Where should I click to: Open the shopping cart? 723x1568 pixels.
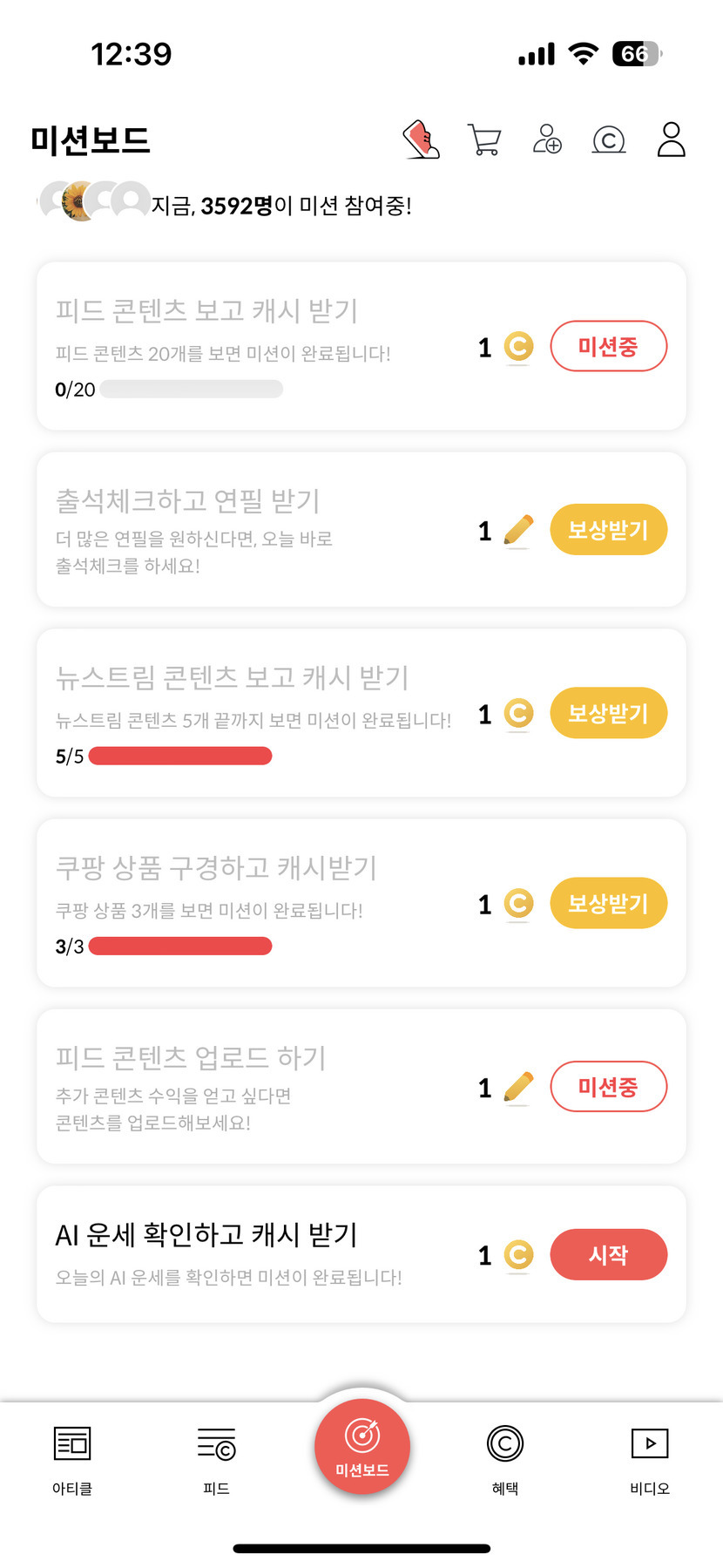pyautogui.click(x=484, y=139)
